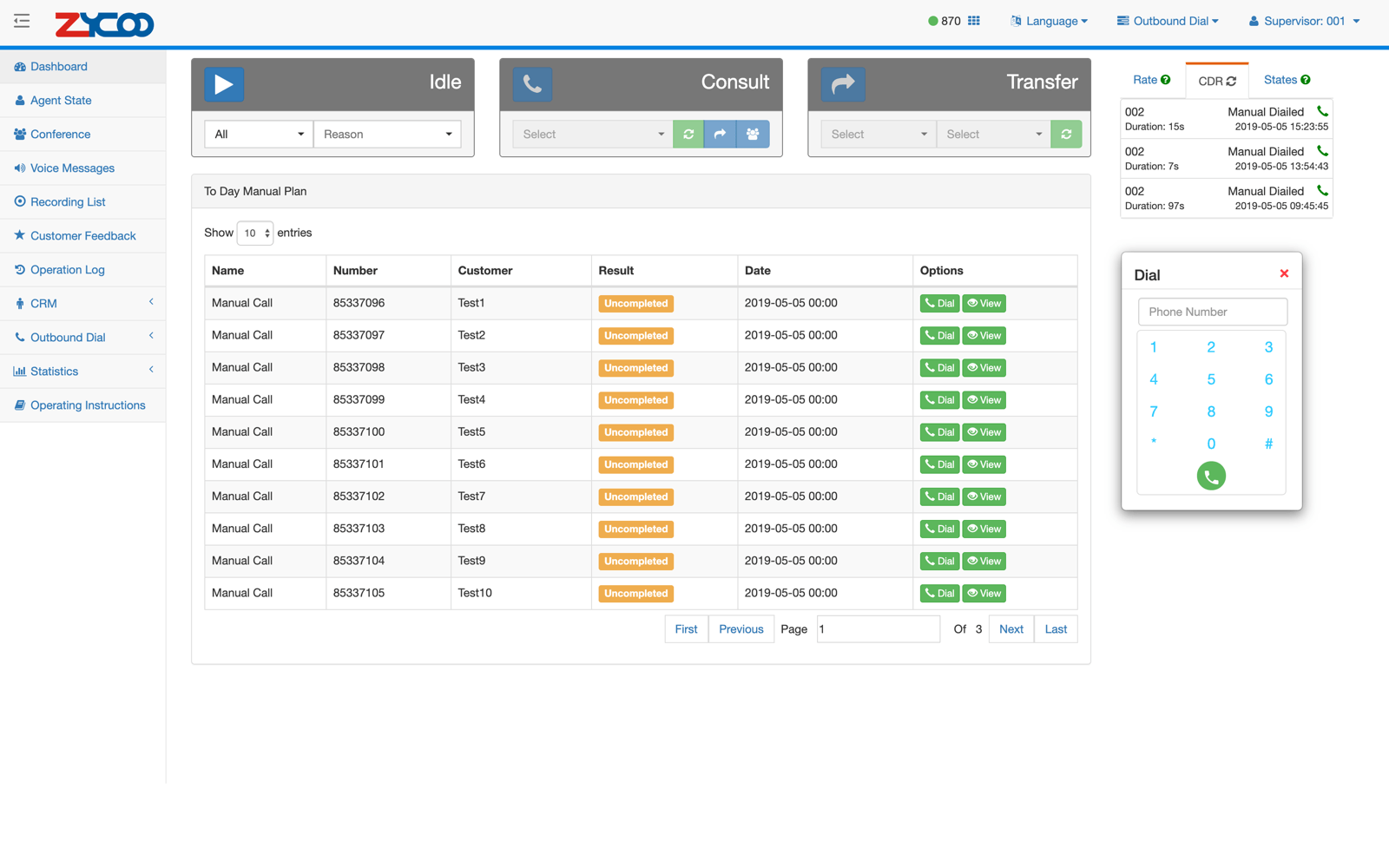Click the Phone Number input field
This screenshot has width=1389, height=868.
pyautogui.click(x=1212, y=312)
